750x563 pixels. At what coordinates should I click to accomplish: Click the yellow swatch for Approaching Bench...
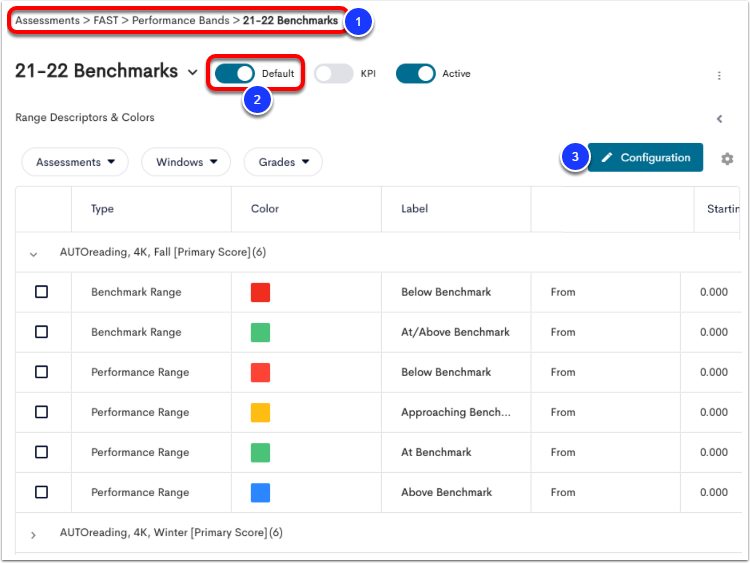tap(260, 412)
